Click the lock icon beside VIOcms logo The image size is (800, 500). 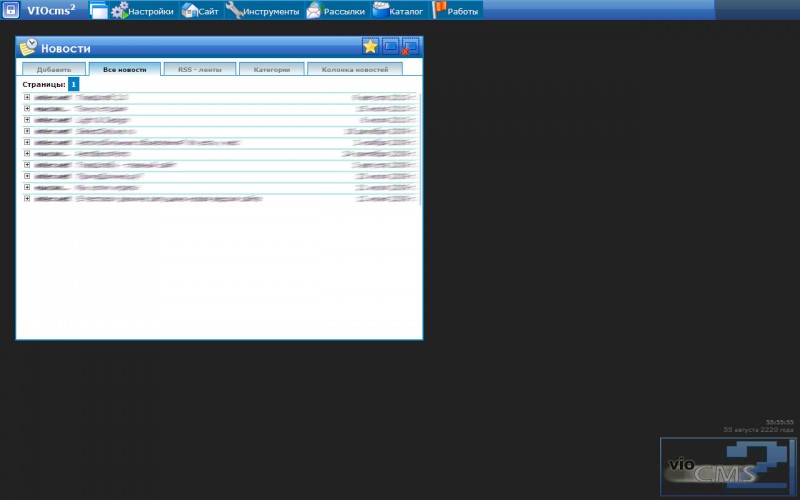(11, 10)
